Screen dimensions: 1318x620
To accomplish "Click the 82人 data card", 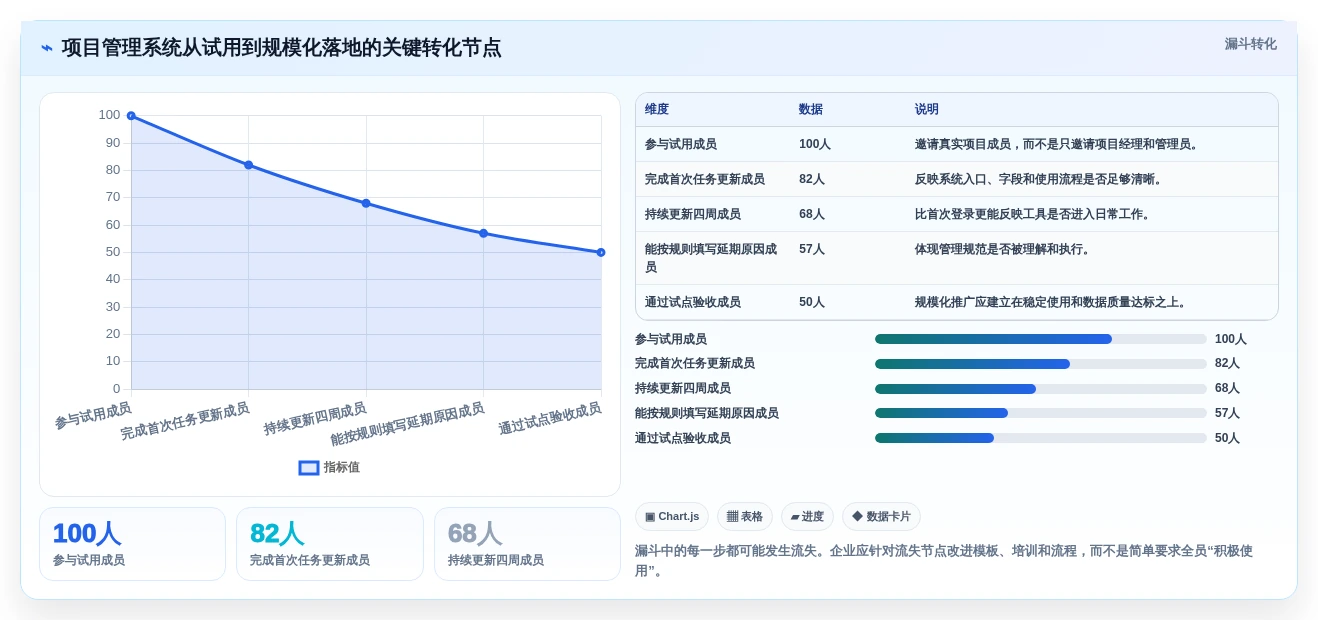I will (330, 544).
